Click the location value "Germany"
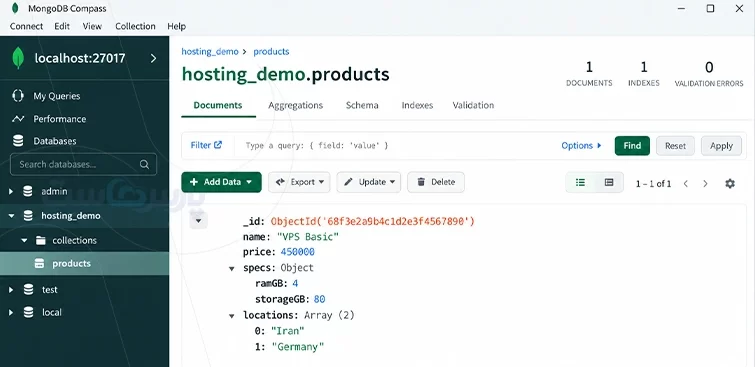Screen dimensions: 755x367 [297, 347]
